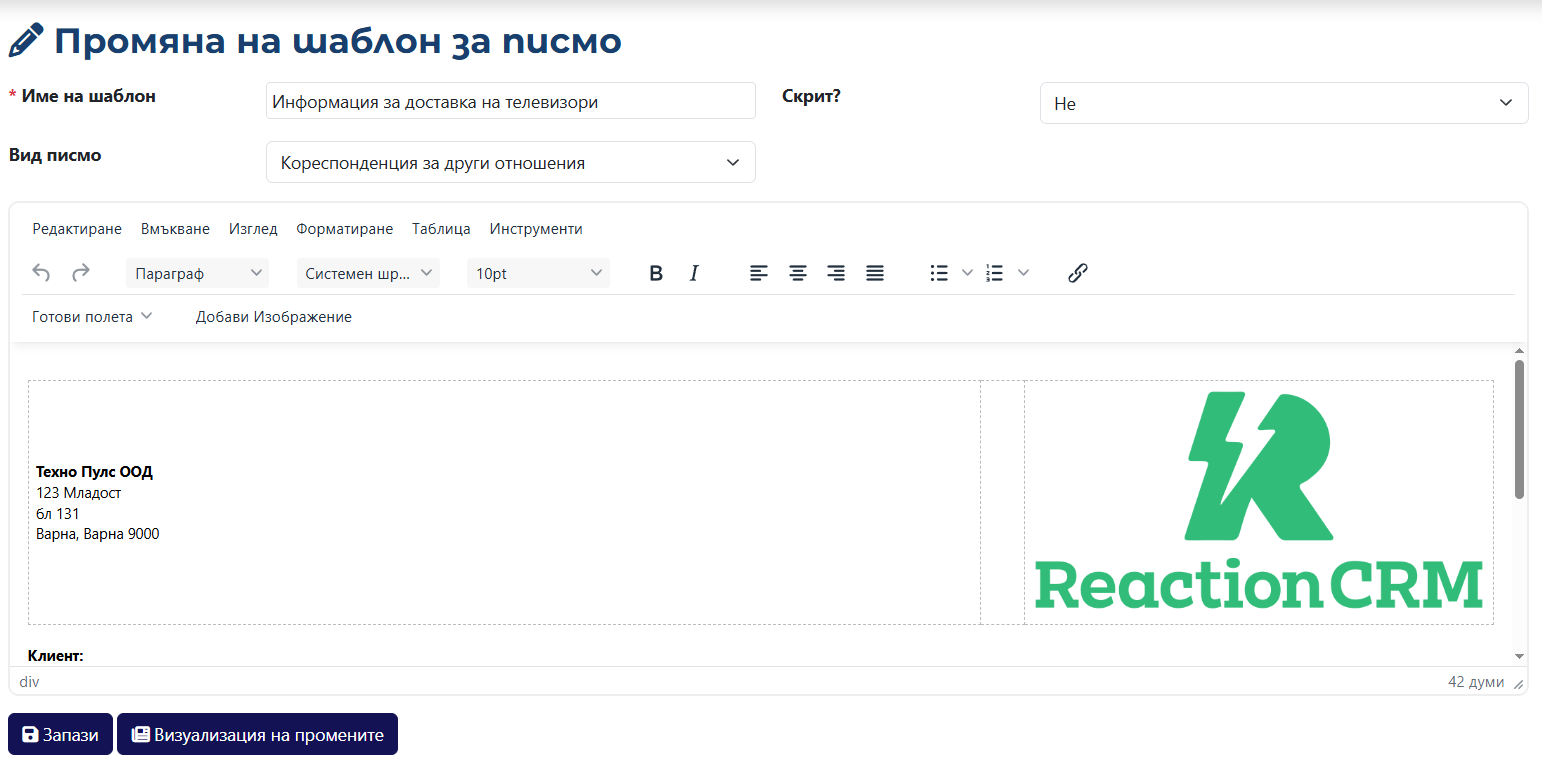Click the pencil icon beside the page title
Image resolution: width=1542 pixels, height=760 pixels.
tap(26, 40)
